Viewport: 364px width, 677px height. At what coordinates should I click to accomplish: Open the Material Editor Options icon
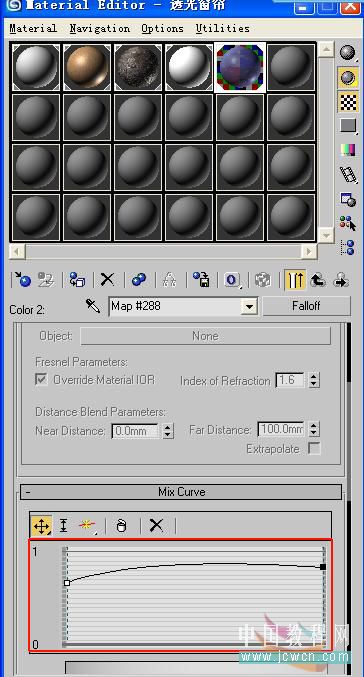tap(348, 199)
